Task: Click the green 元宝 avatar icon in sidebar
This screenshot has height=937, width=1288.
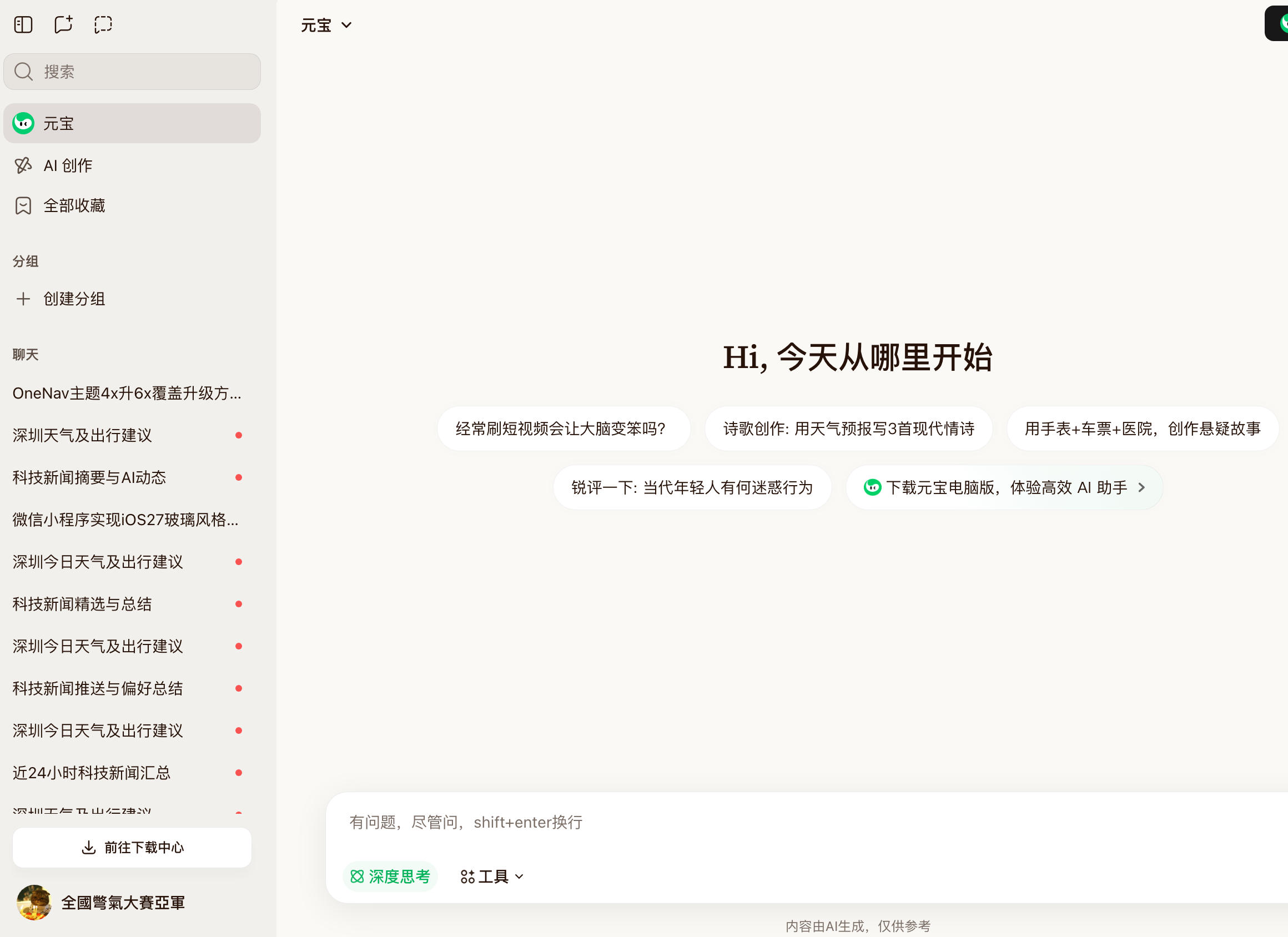Action: pos(23,123)
